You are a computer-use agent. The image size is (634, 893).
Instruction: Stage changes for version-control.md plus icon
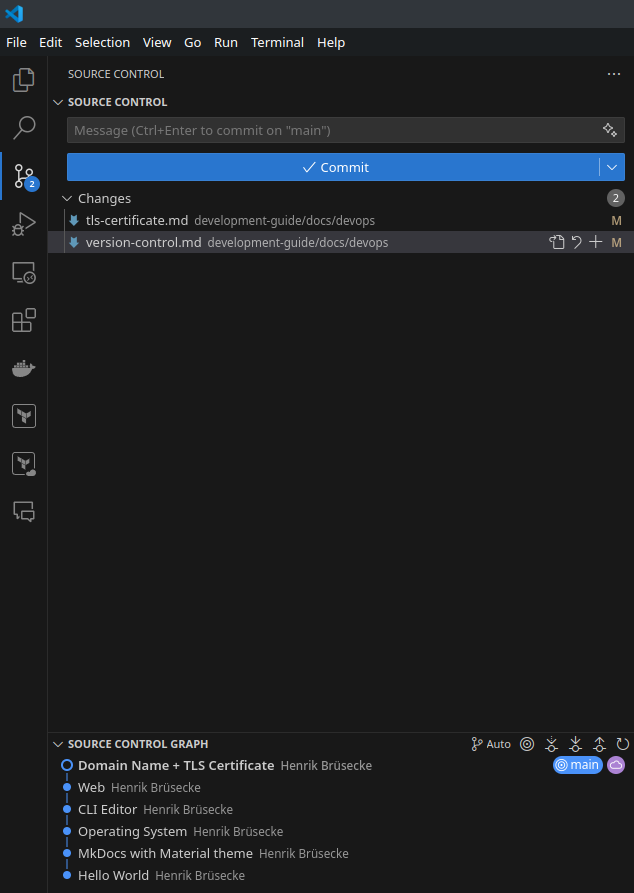tap(595, 242)
